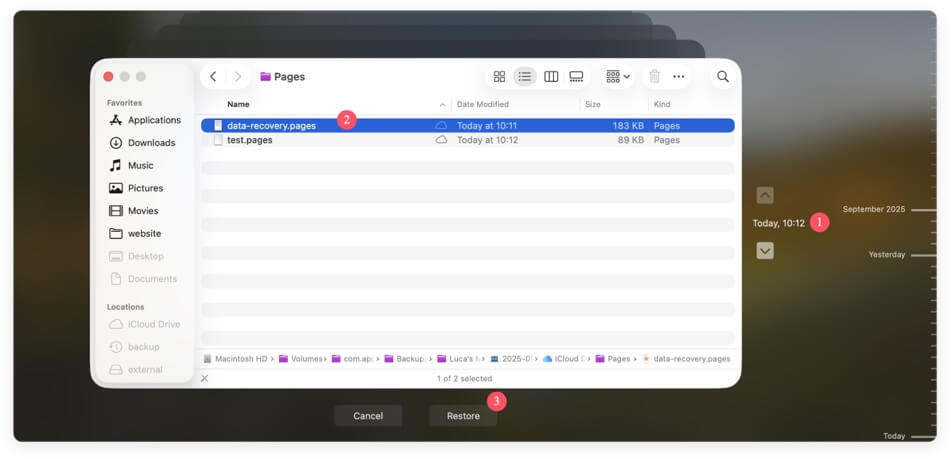
Task: Go to the next backup with the down arrow
Action: point(765,250)
